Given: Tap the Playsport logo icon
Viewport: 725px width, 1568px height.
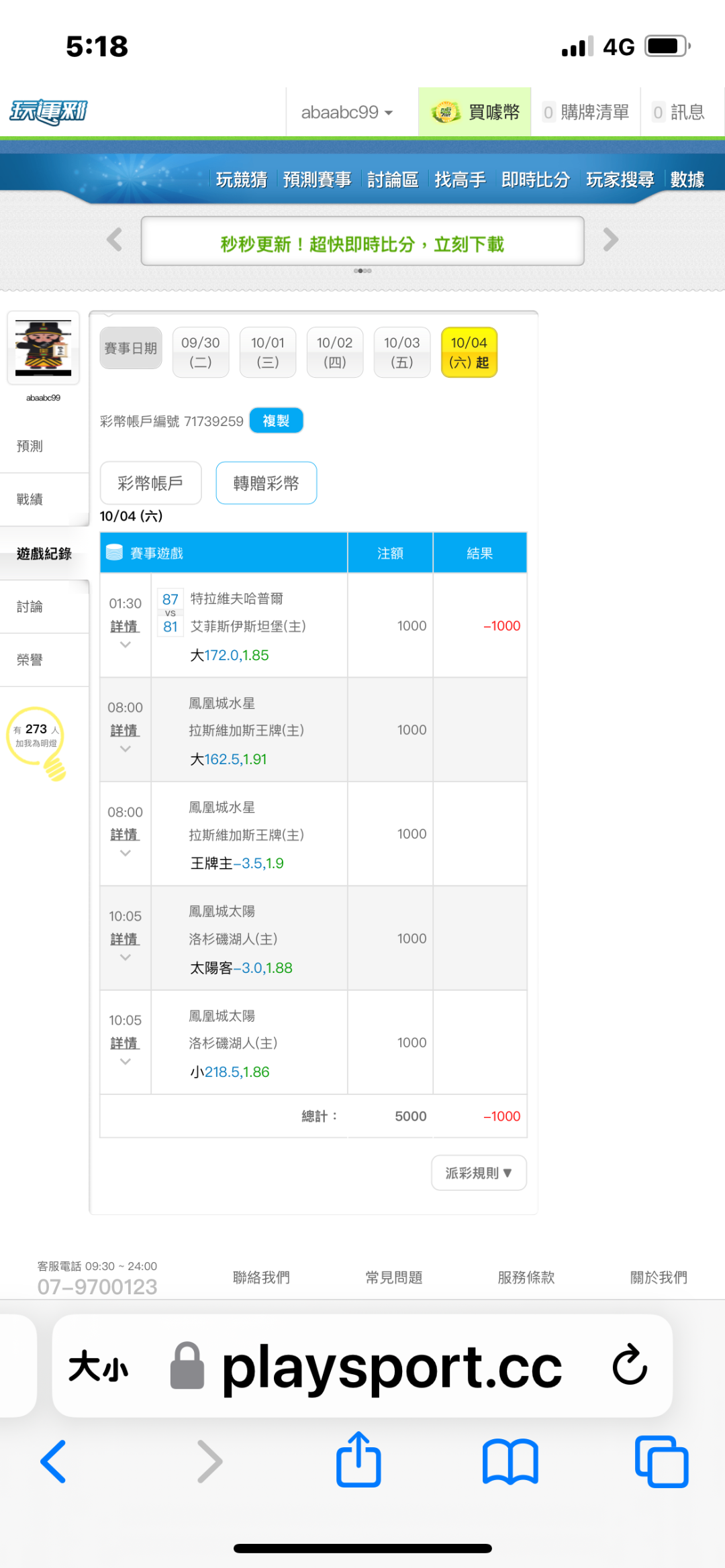Looking at the screenshot, I should (48, 112).
